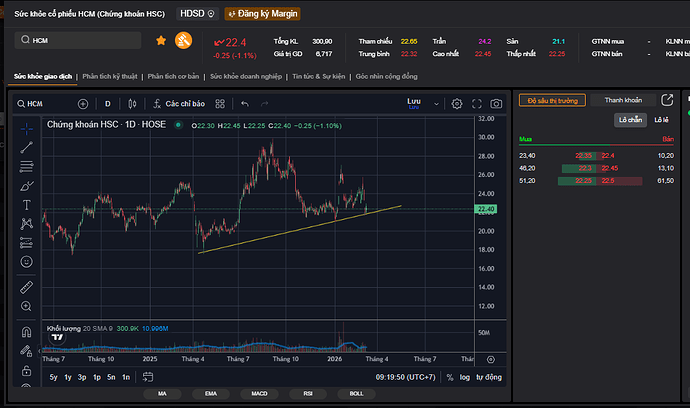The width and height of the screenshot is (690, 408).
Task: Select the text annotation tool
Action: tap(27, 204)
